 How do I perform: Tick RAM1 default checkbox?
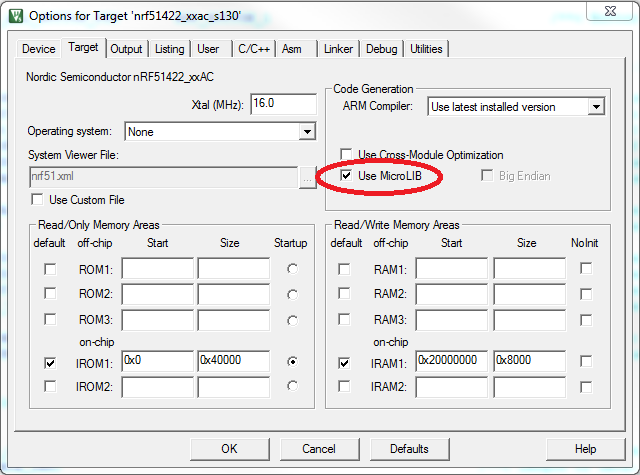tap(344, 269)
